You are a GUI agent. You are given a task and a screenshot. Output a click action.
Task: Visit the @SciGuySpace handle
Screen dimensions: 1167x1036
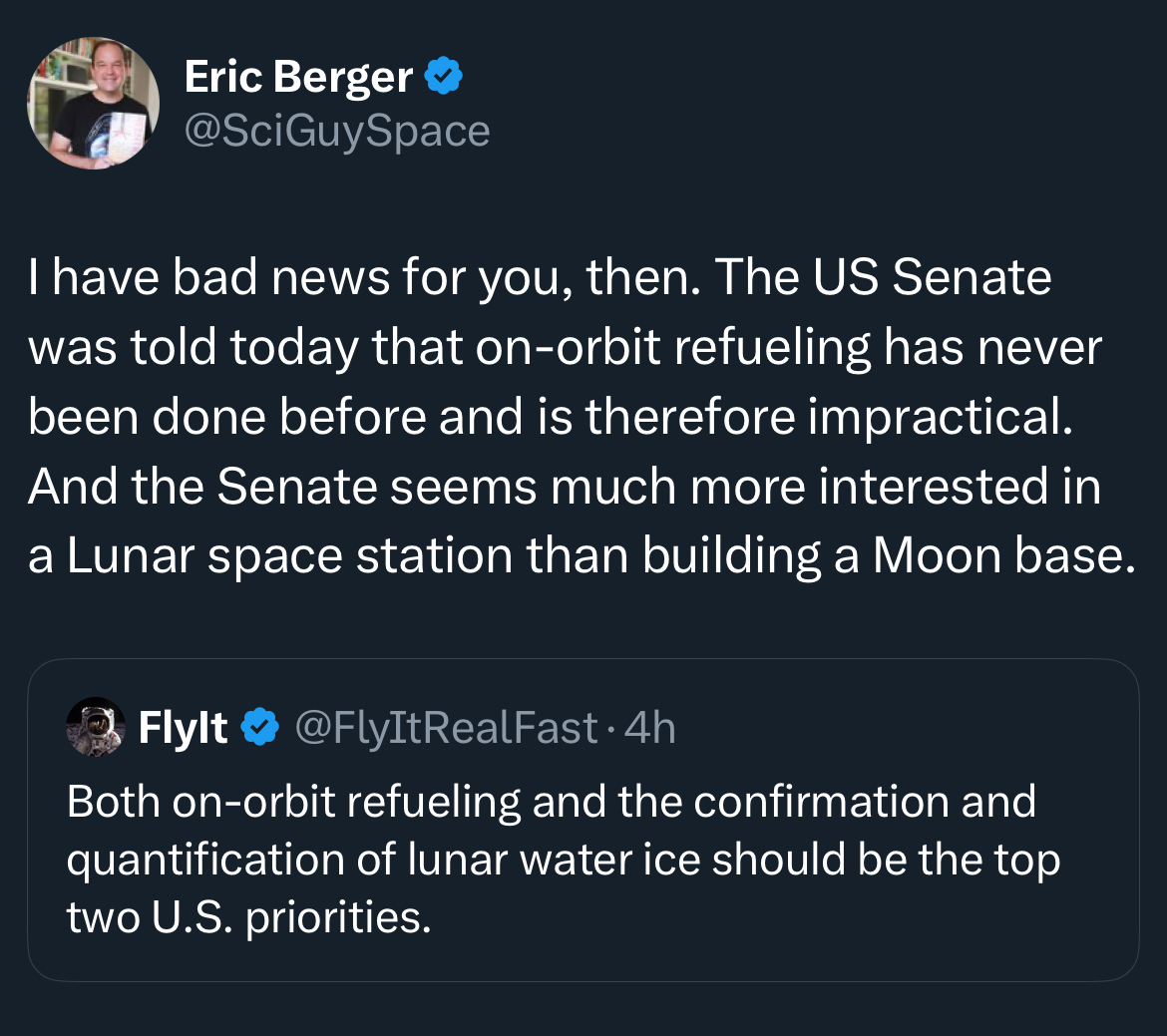point(337,131)
